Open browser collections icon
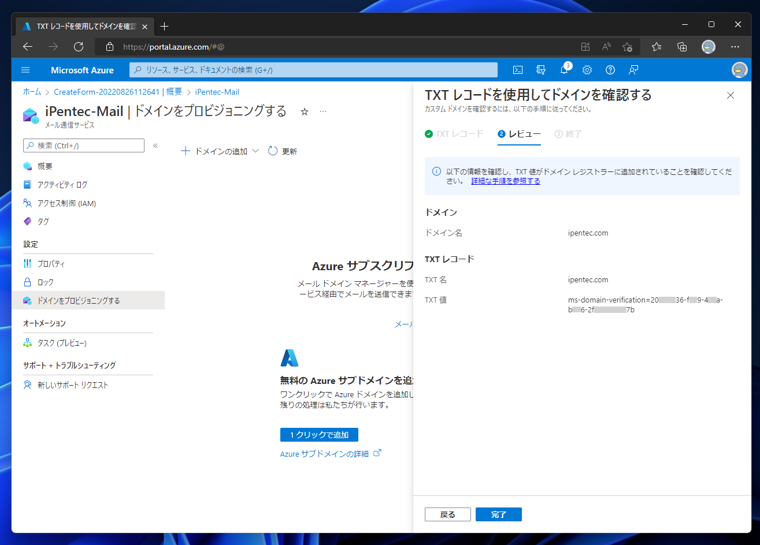This screenshot has height=545, width=760. 682,47
